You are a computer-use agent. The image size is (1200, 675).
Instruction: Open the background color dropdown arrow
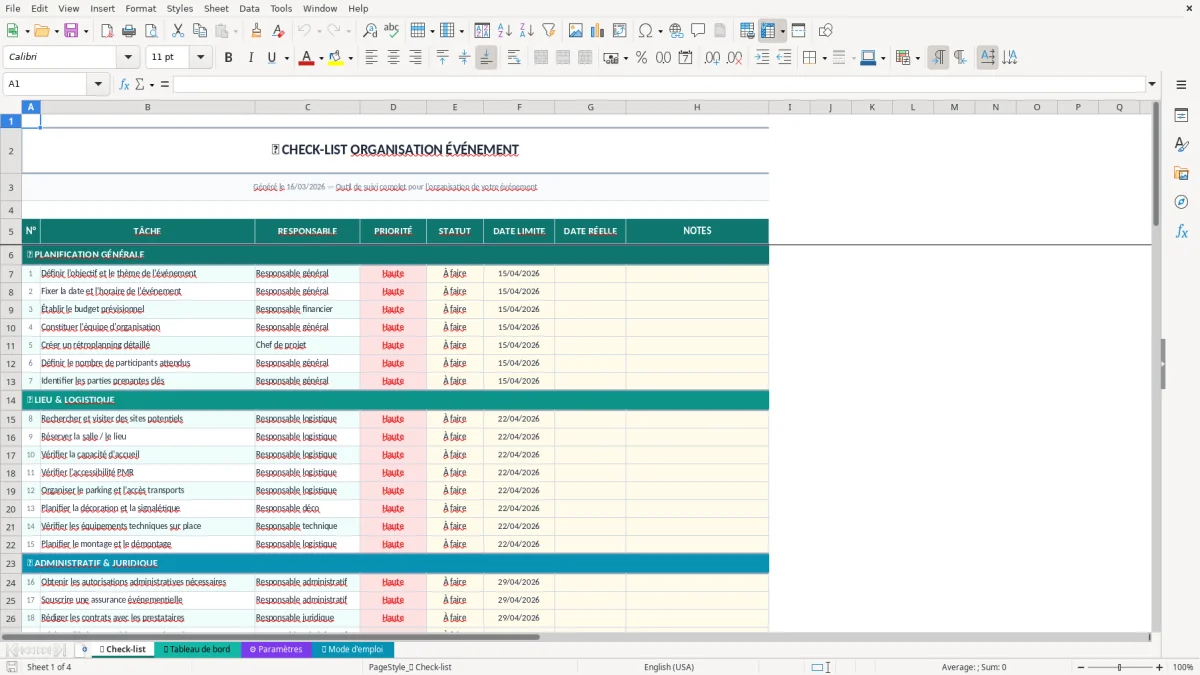[x=350, y=58]
